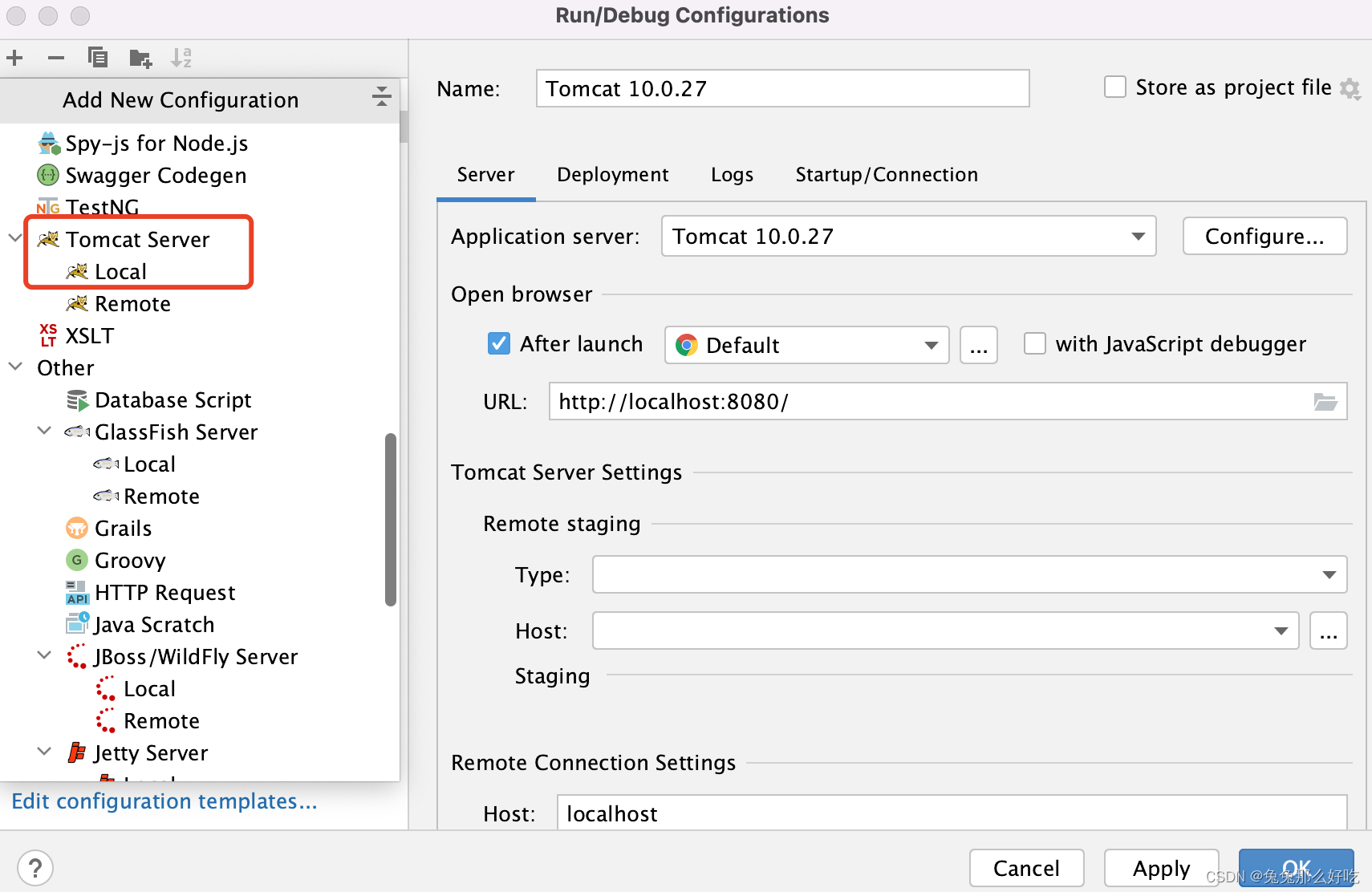Click the configuration list vertical scrollbar

[391, 520]
